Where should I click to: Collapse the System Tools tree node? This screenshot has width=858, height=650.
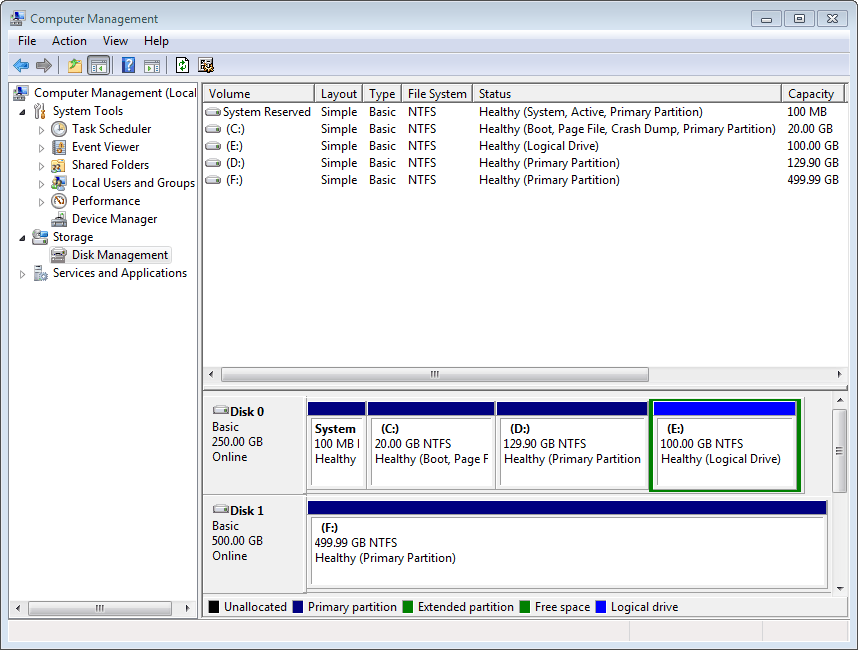pos(22,110)
